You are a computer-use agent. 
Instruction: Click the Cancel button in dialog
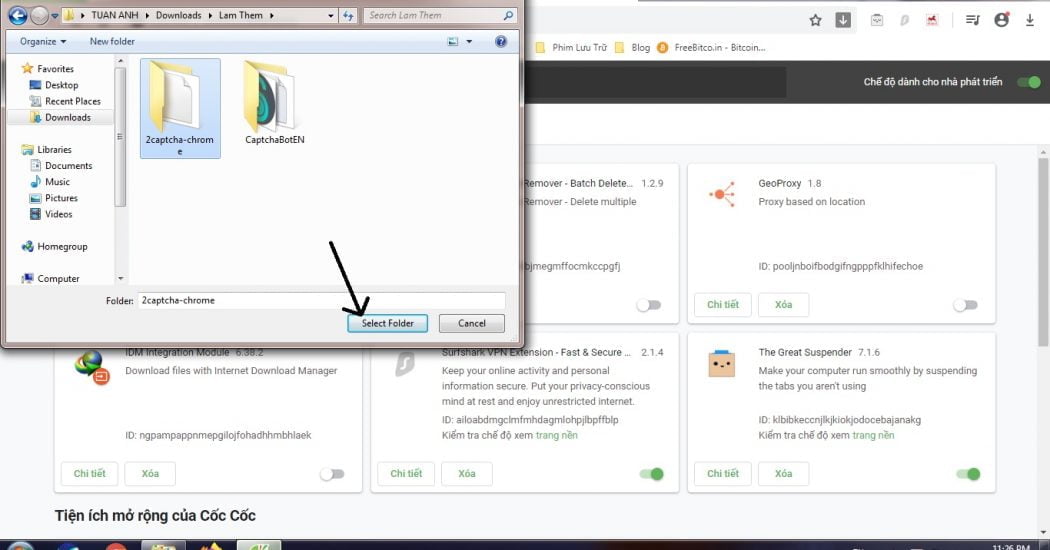pos(471,323)
